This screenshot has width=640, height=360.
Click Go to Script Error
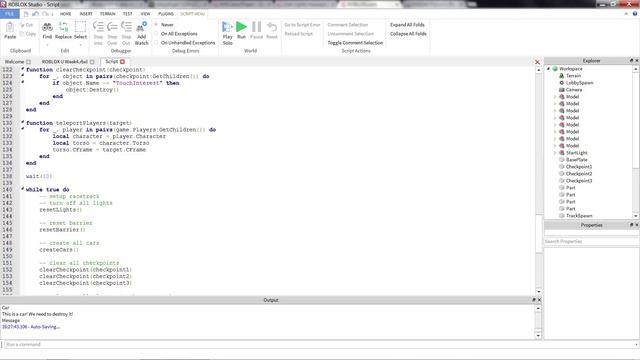click(x=302, y=24)
